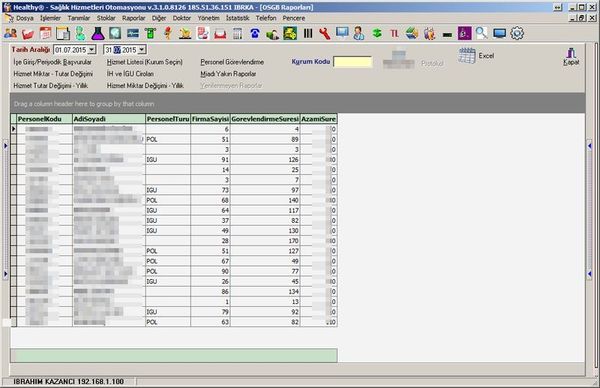Open the blue telephone icon
This screenshot has height=388, width=600.
click(255, 34)
